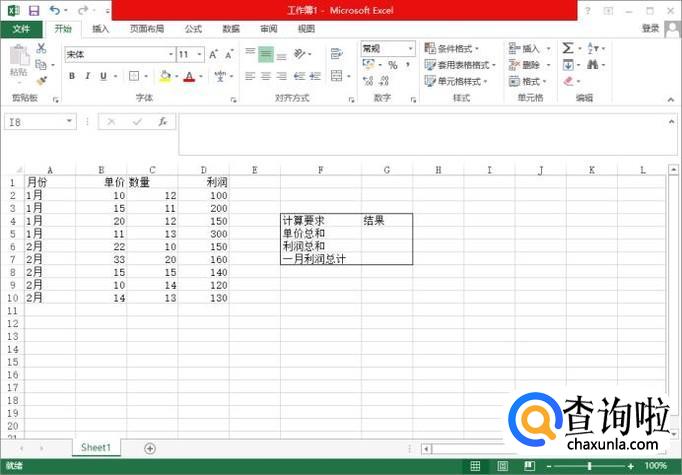The height and width of the screenshot is (475, 682).
Task: Switch to the 公式 Formulas tab
Action: pyautogui.click(x=193, y=29)
